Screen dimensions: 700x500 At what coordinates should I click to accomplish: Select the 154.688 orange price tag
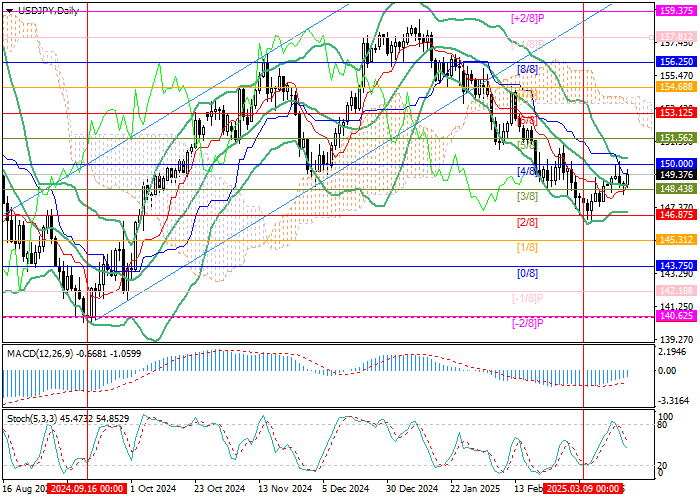coord(675,87)
